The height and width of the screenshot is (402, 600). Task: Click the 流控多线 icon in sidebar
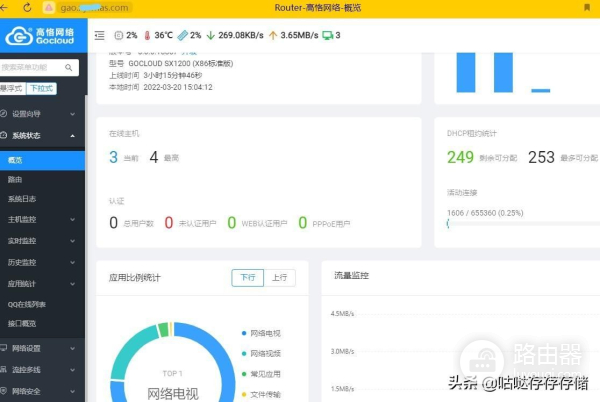coord(3,369)
